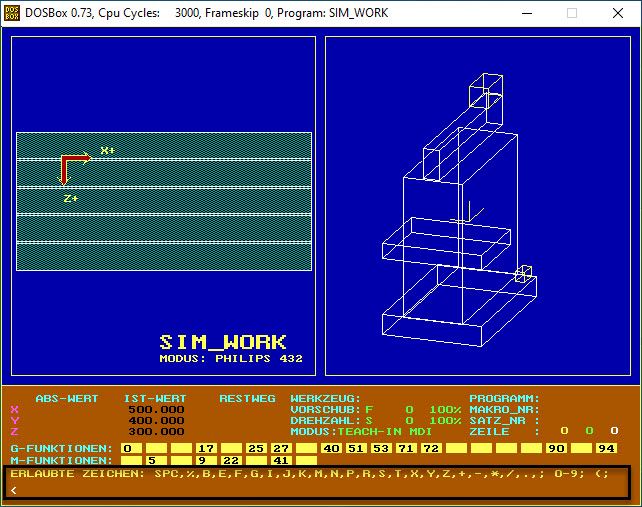
Task: Click the 100% value in the VORSCHUB row
Action: 445,410
